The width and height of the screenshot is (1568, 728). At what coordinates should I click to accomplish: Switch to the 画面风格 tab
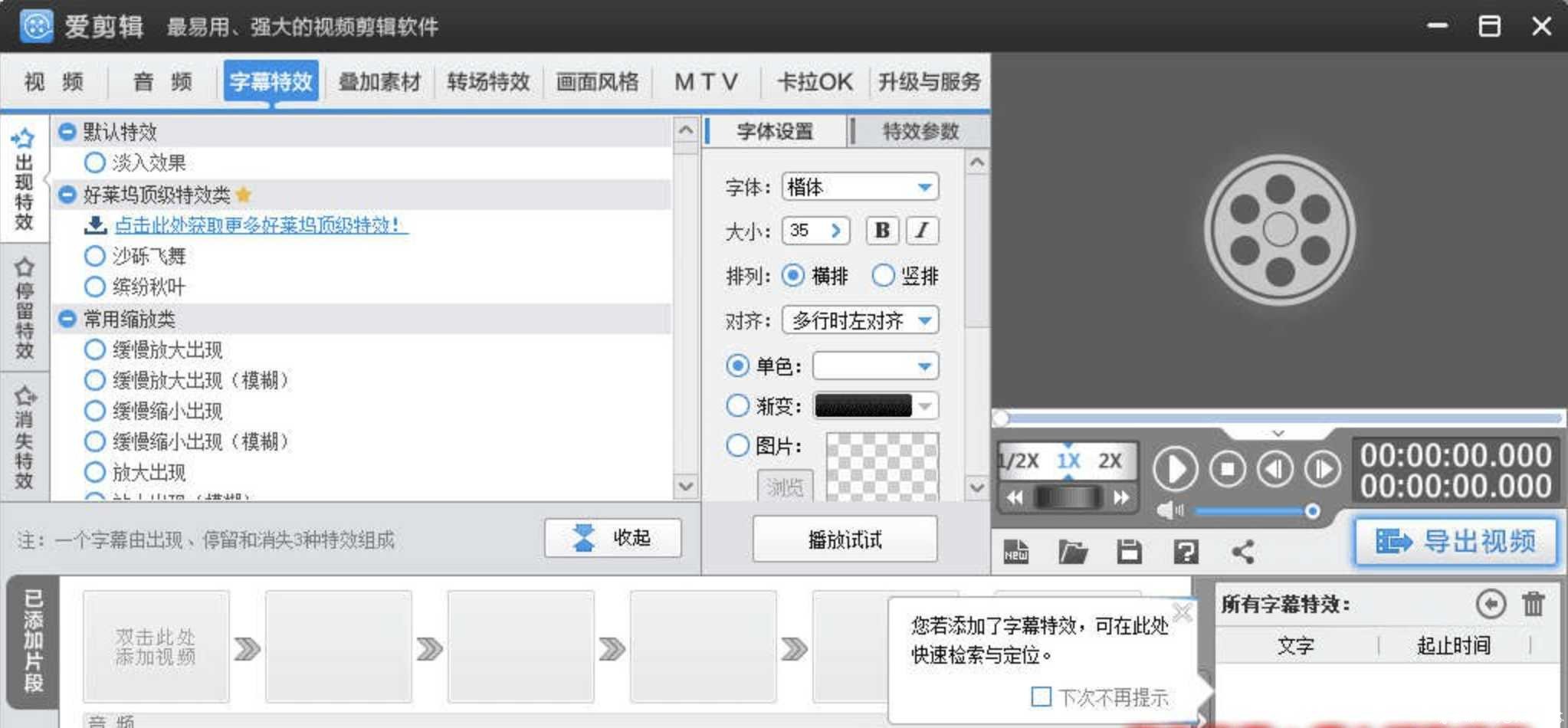pyautogui.click(x=597, y=81)
